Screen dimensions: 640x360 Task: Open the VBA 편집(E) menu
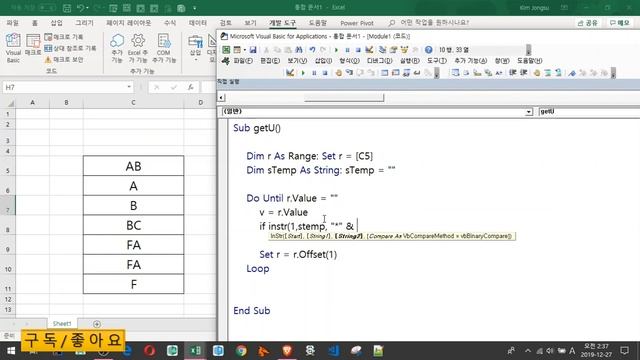270,61
